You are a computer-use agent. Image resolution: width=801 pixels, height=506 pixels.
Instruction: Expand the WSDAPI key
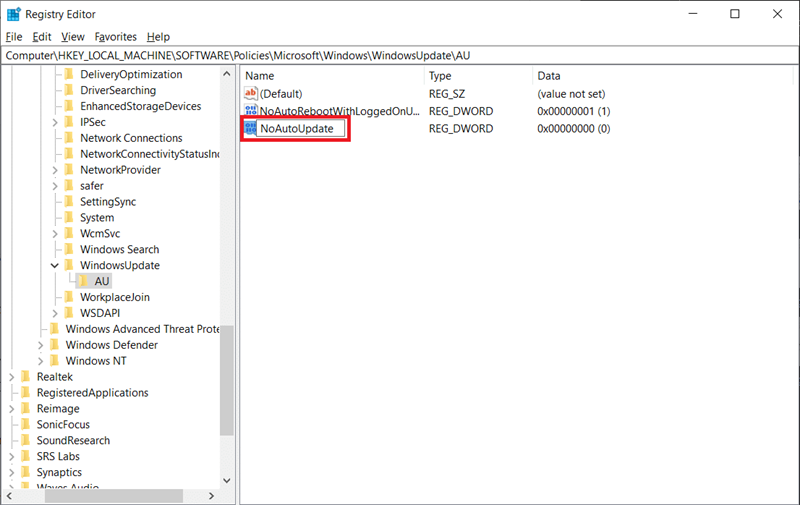coord(55,313)
